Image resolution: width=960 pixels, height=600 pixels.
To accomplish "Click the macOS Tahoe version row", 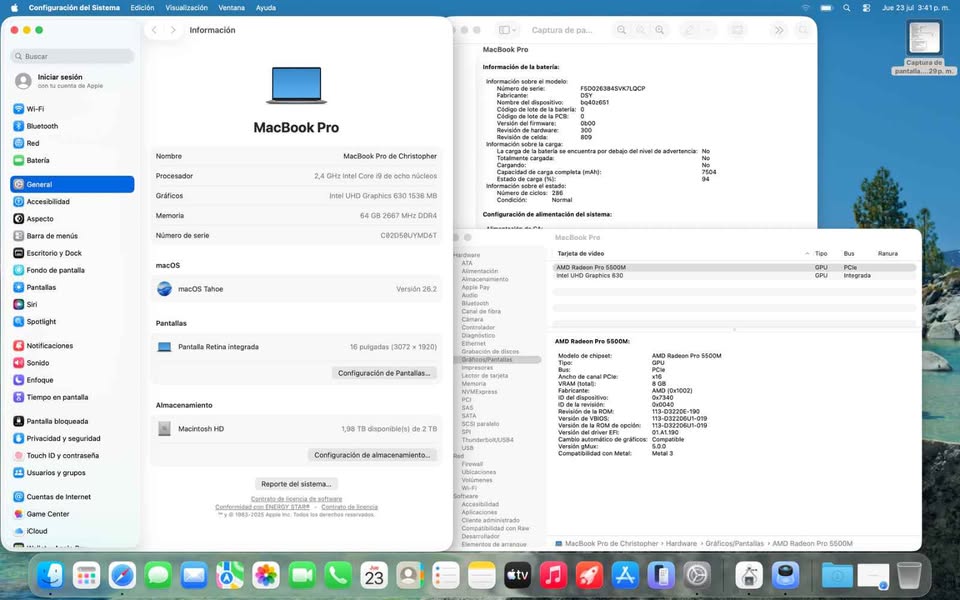I will 296,289.
